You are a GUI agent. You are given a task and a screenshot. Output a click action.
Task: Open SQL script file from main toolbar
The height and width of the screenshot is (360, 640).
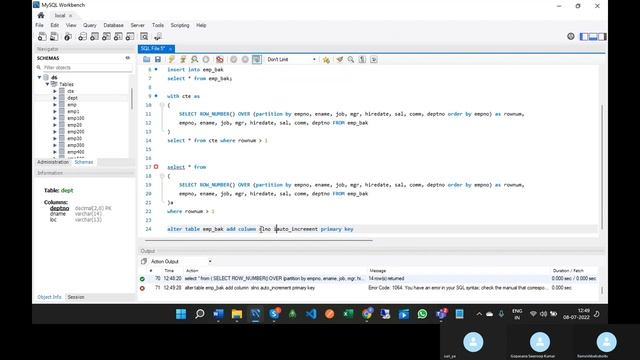coord(54,37)
